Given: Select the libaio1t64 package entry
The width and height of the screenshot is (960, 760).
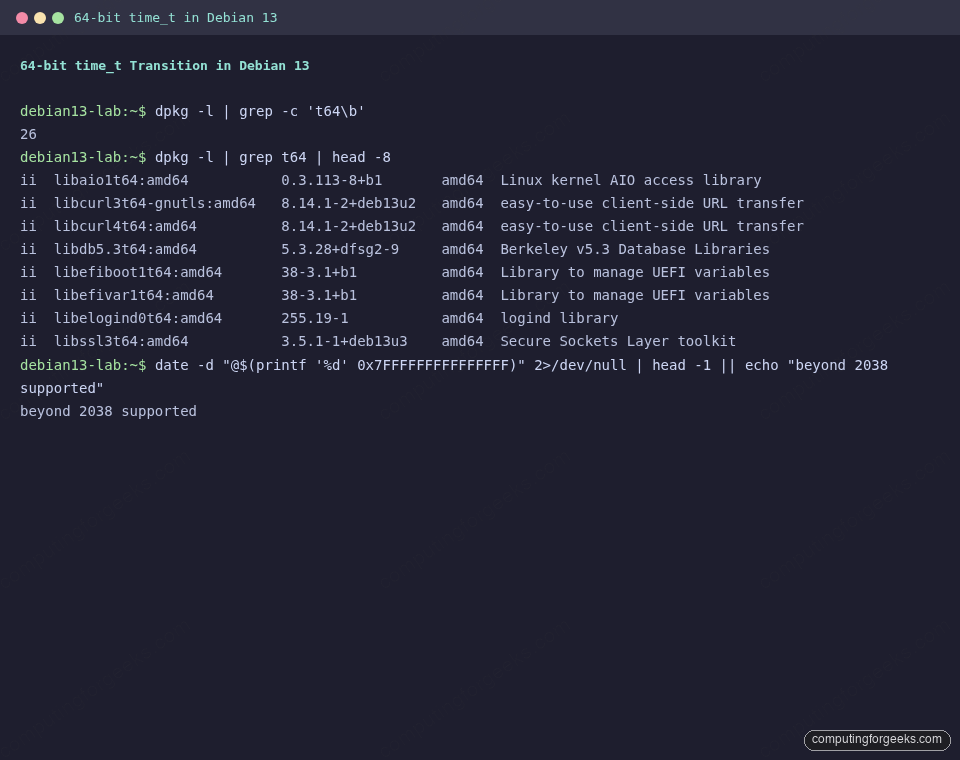Looking at the screenshot, I should coord(120,180).
